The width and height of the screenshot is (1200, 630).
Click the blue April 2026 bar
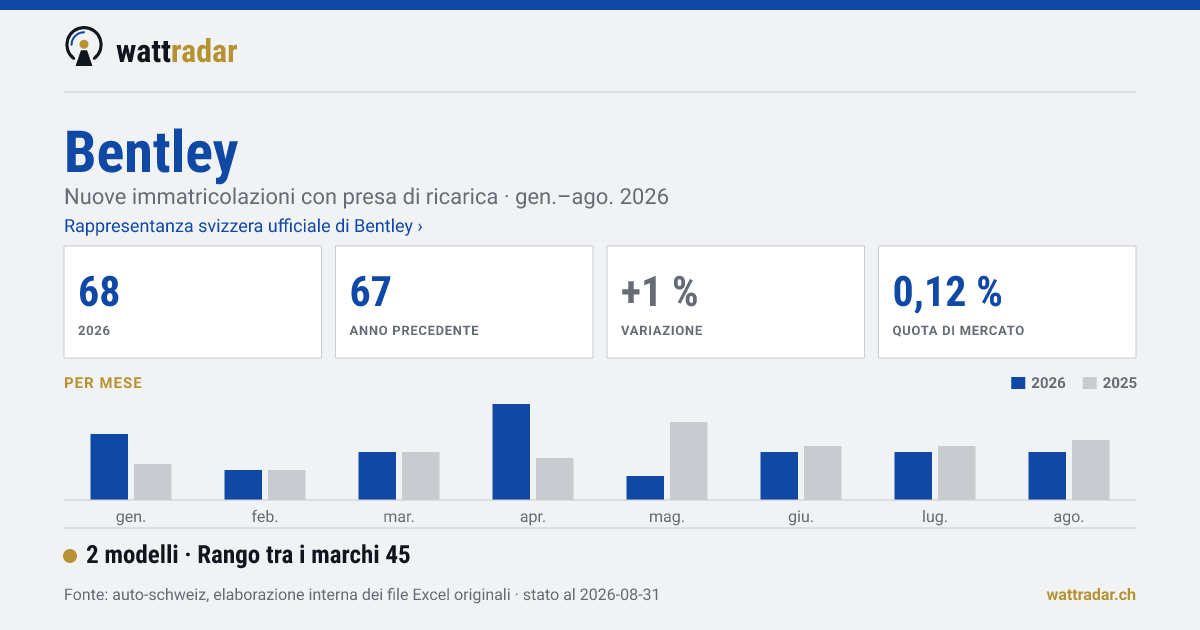pyautogui.click(x=511, y=452)
